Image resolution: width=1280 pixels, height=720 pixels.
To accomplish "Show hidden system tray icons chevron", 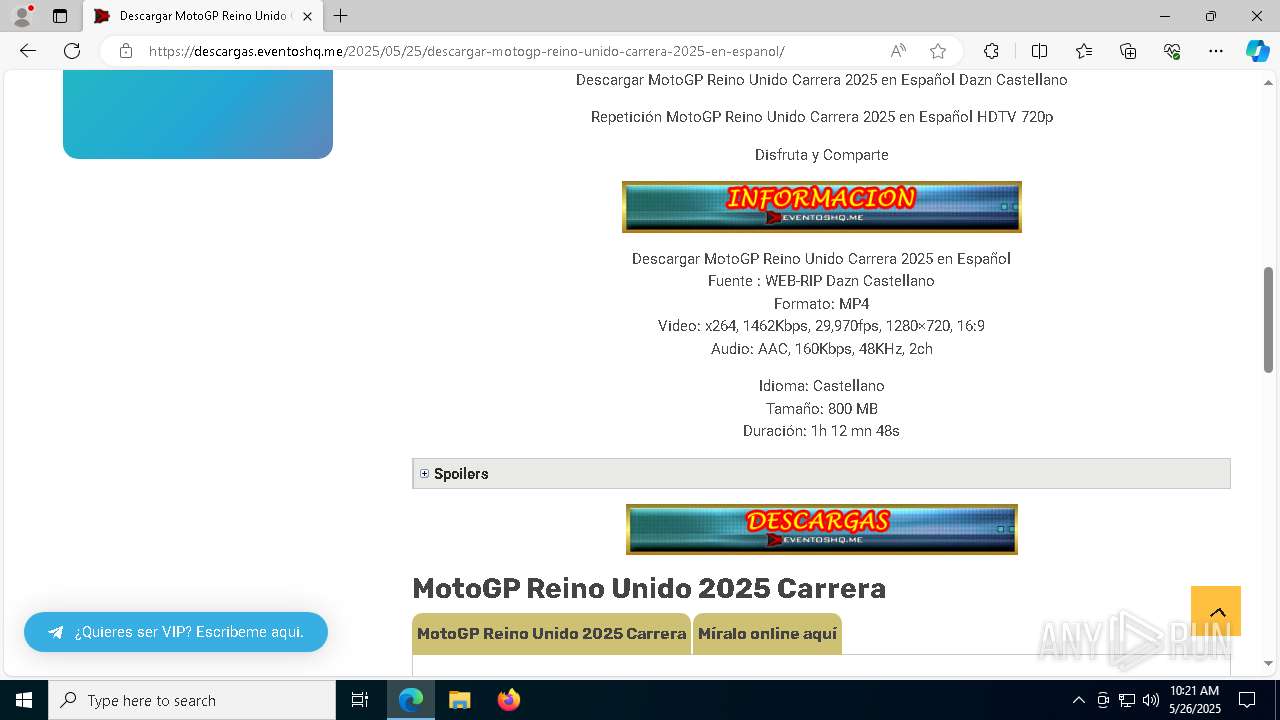I will pyautogui.click(x=1078, y=700).
